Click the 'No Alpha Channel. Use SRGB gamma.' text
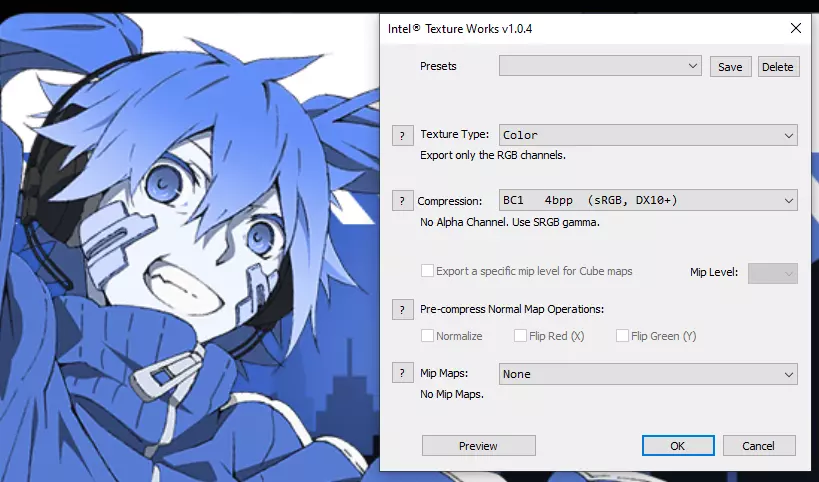This screenshot has width=819, height=482. (510, 222)
